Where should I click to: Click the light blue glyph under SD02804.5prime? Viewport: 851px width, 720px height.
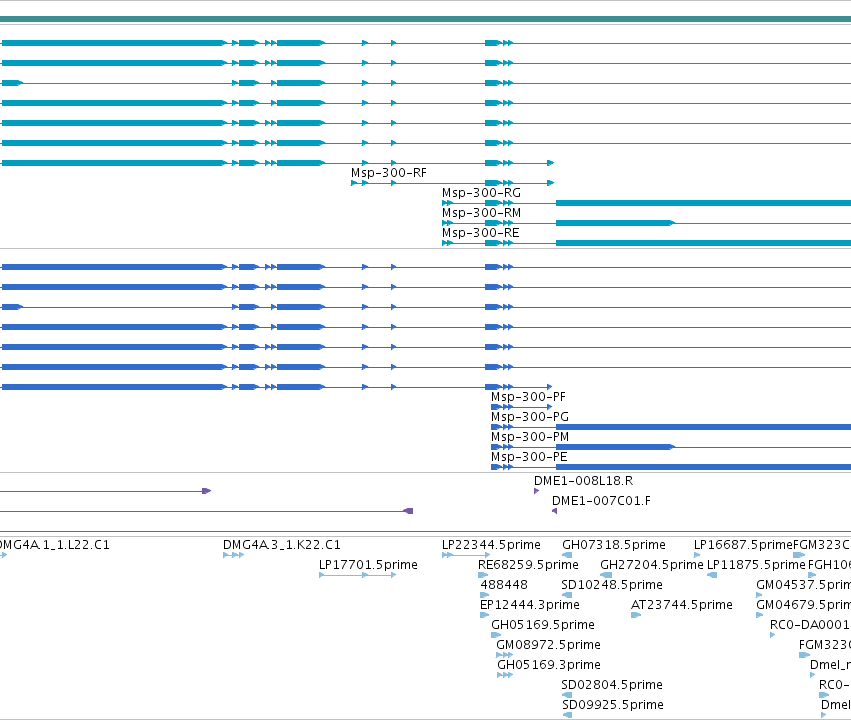click(x=567, y=695)
